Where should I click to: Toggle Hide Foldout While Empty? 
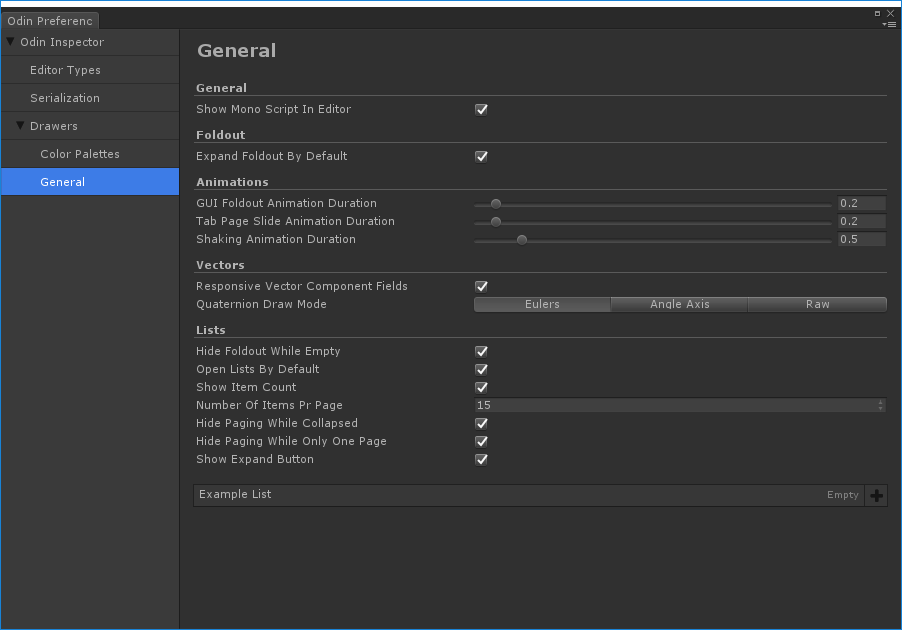point(481,351)
